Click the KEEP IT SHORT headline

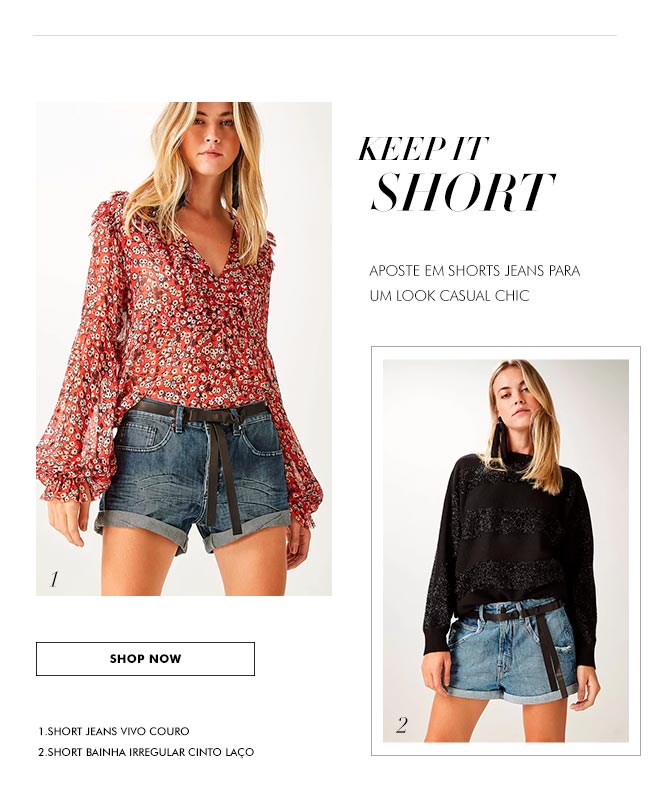tap(455, 173)
